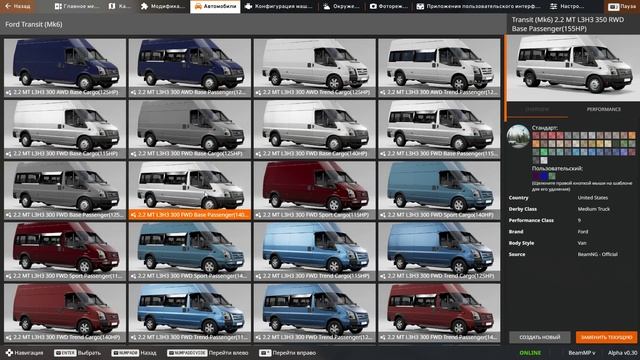The height and width of the screenshot is (360, 640).
Task: Click the Medium Truck derby class value
Action: pos(593,209)
